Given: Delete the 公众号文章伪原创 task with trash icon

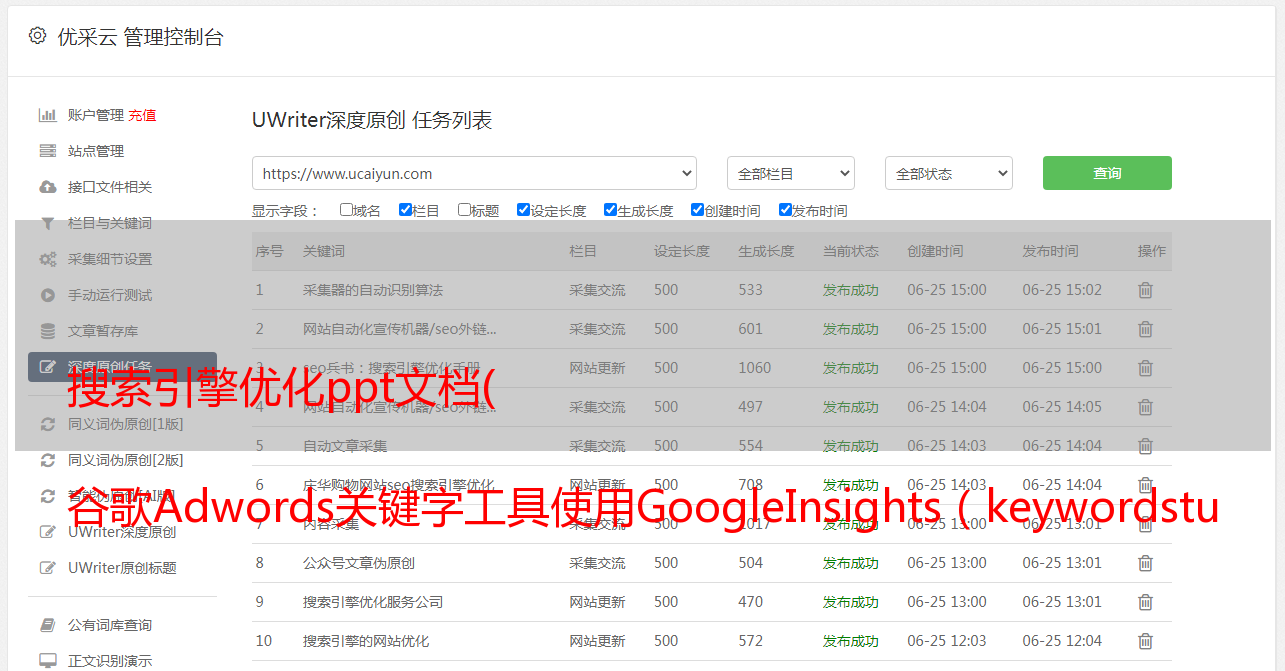Looking at the screenshot, I should point(1146,563).
